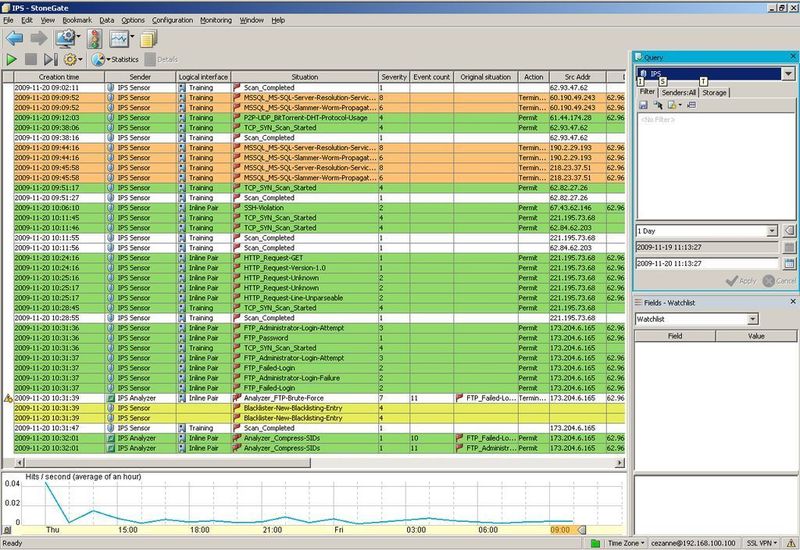The height and width of the screenshot is (550, 800).
Task: Click the greyed calendar icon beside the start date
Action: pos(788,247)
